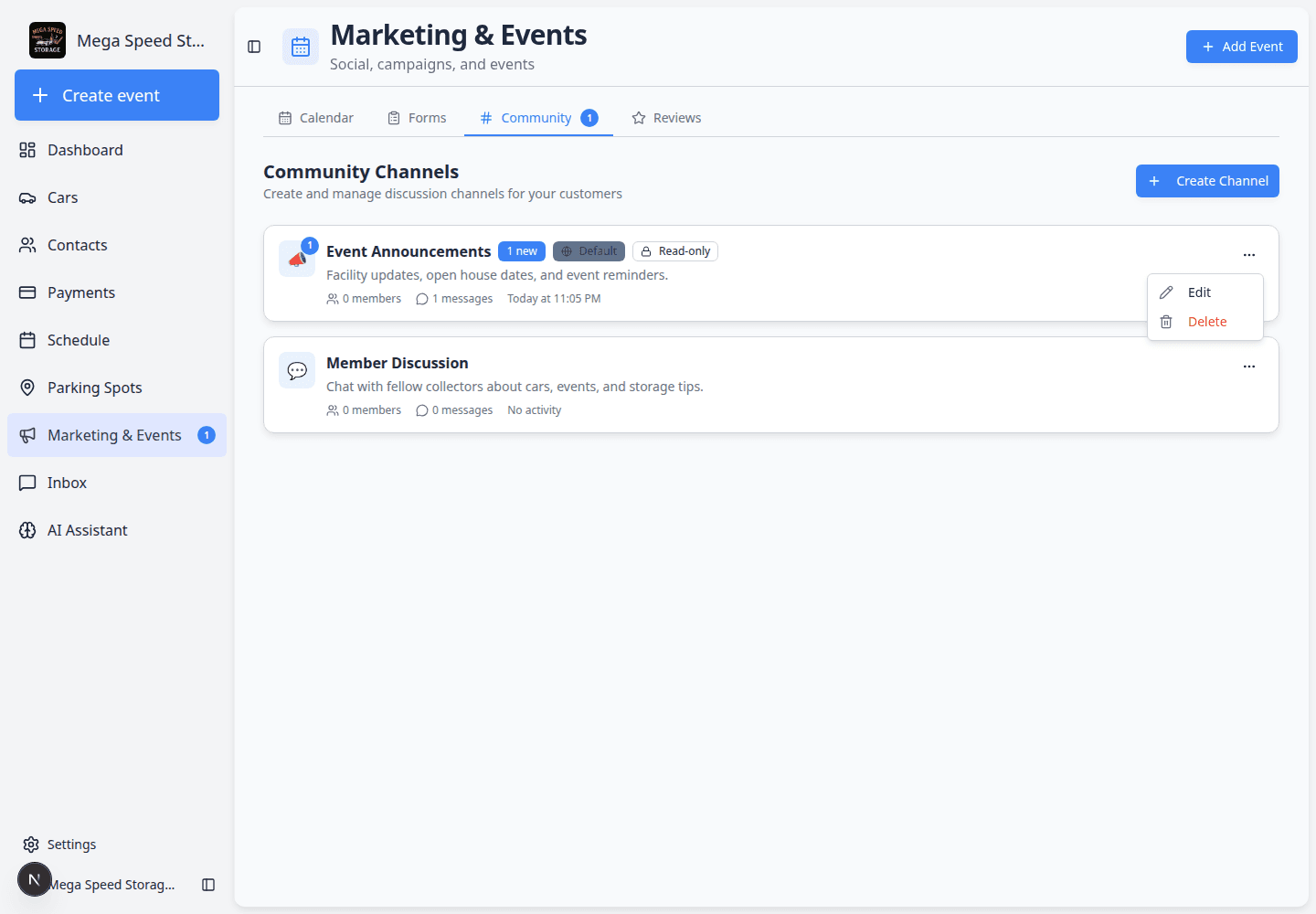Open Payments via the card icon
This screenshot has height=914, width=1316.
(x=27, y=292)
